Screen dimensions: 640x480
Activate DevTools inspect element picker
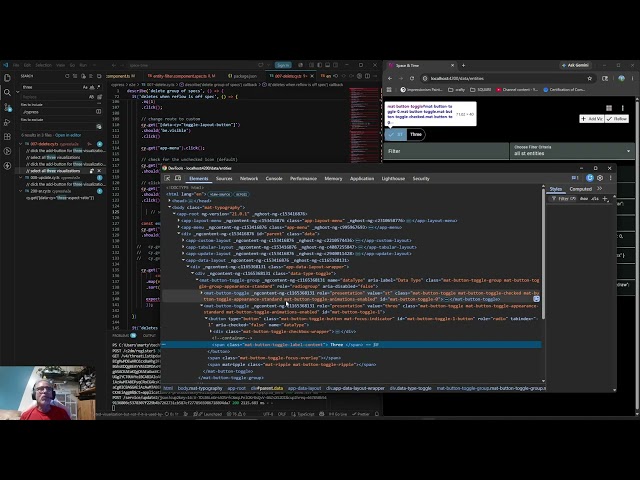pos(167,178)
